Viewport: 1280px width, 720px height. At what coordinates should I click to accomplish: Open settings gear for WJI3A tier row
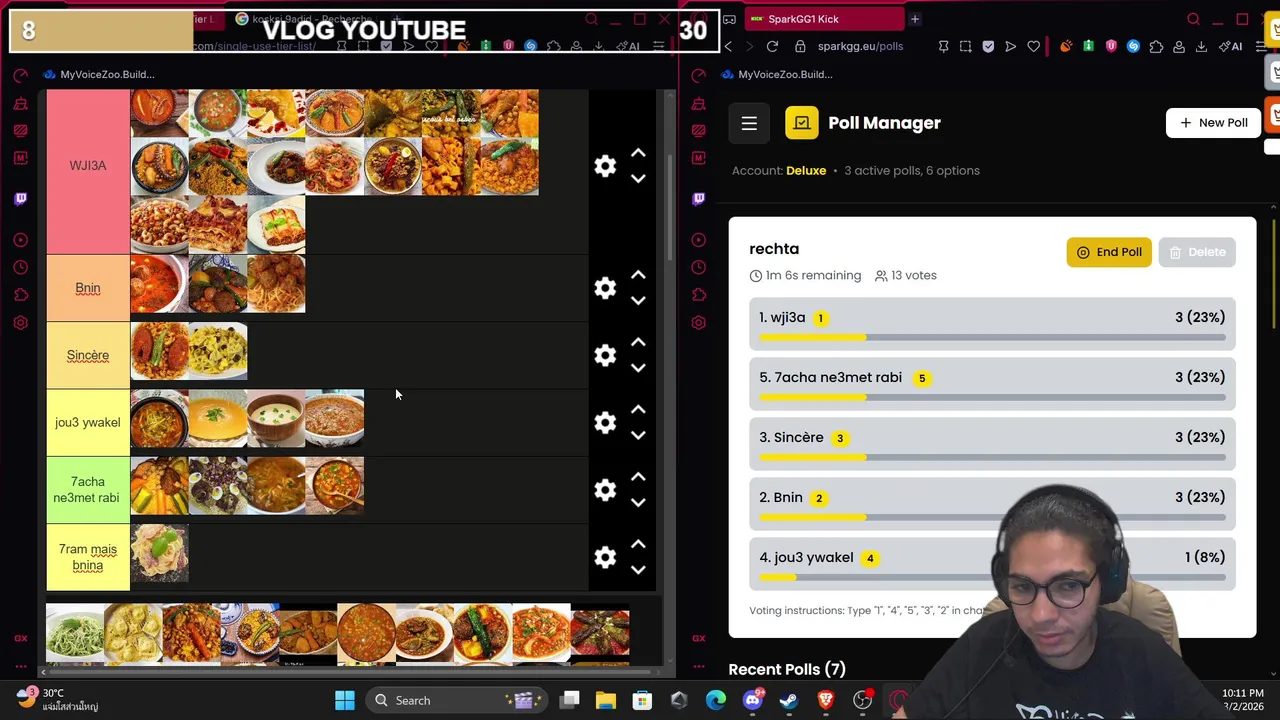pos(605,166)
